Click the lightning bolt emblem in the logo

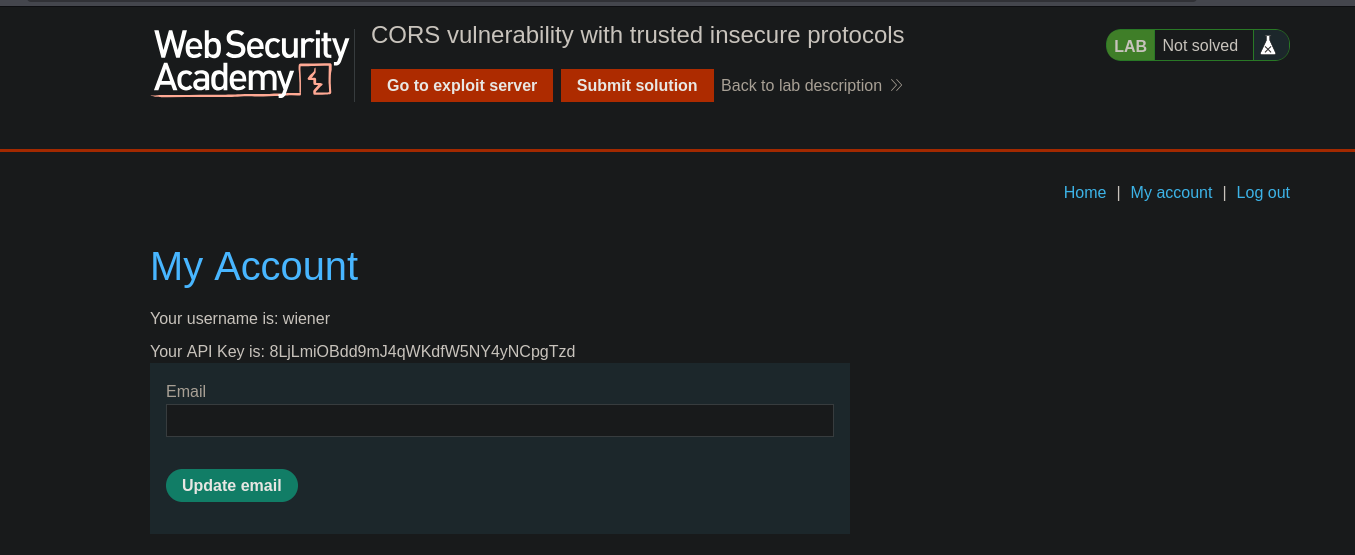317,80
